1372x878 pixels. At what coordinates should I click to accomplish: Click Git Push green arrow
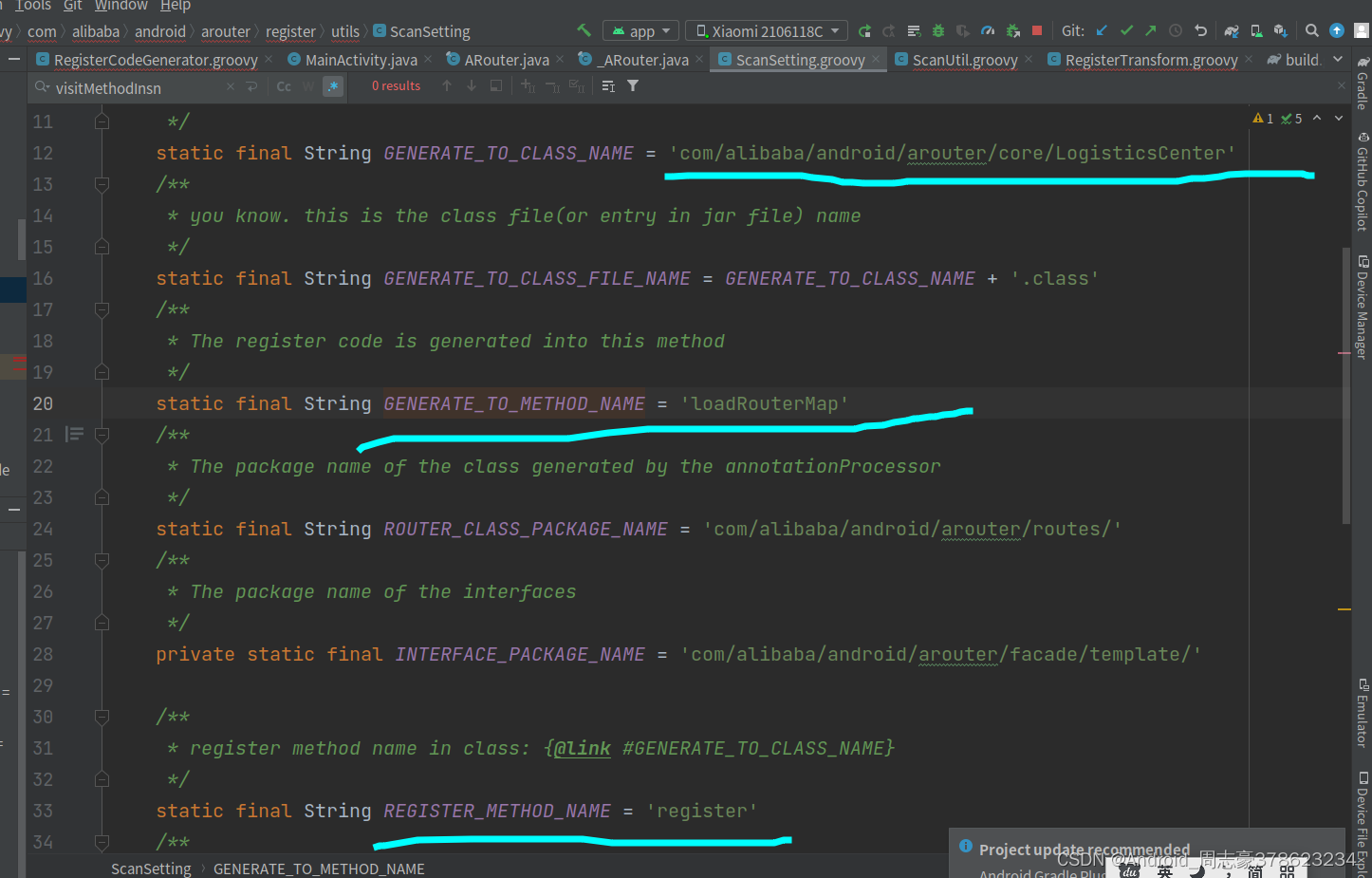coord(1151,31)
